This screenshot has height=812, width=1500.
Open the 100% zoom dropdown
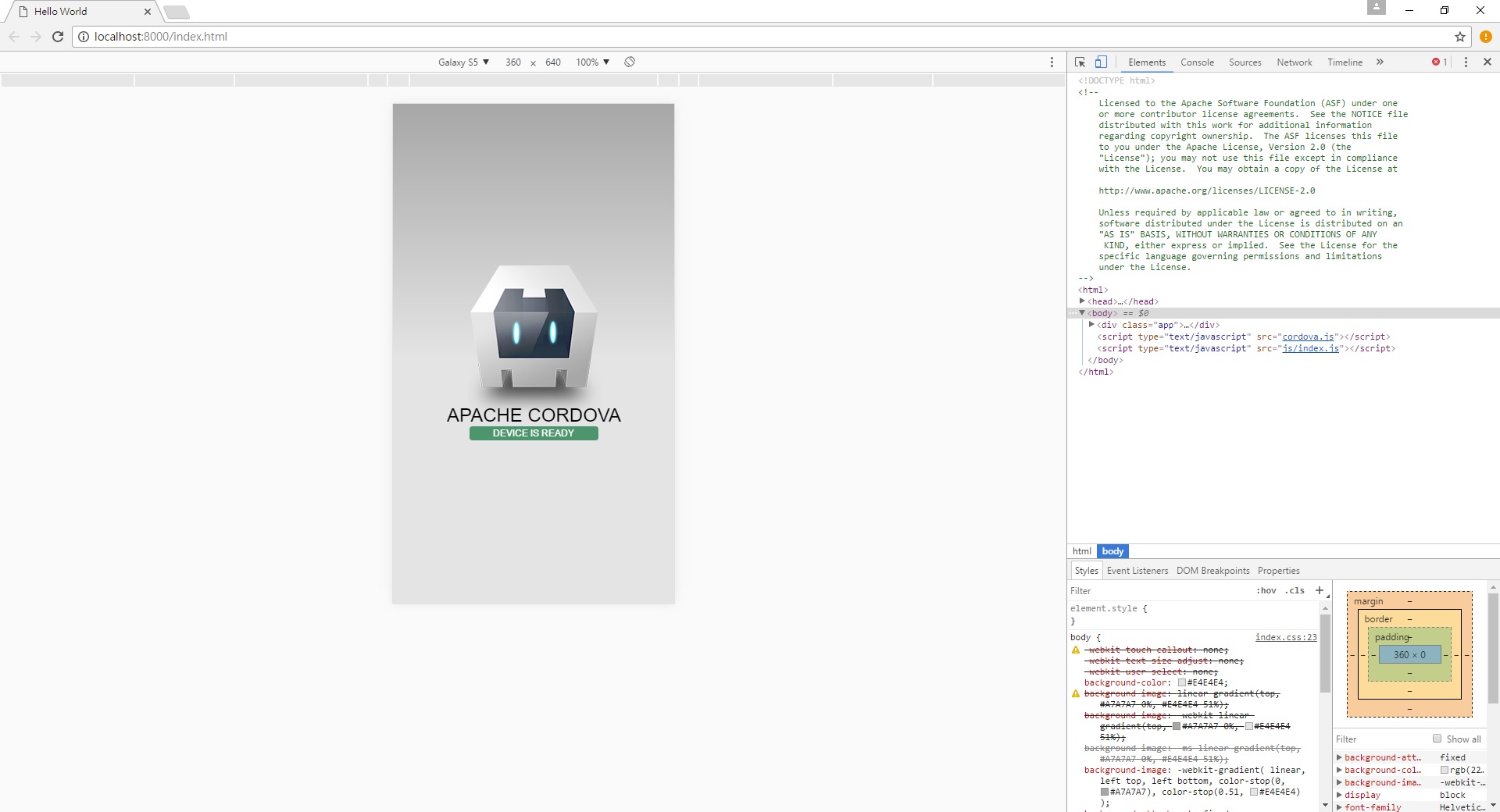point(592,62)
